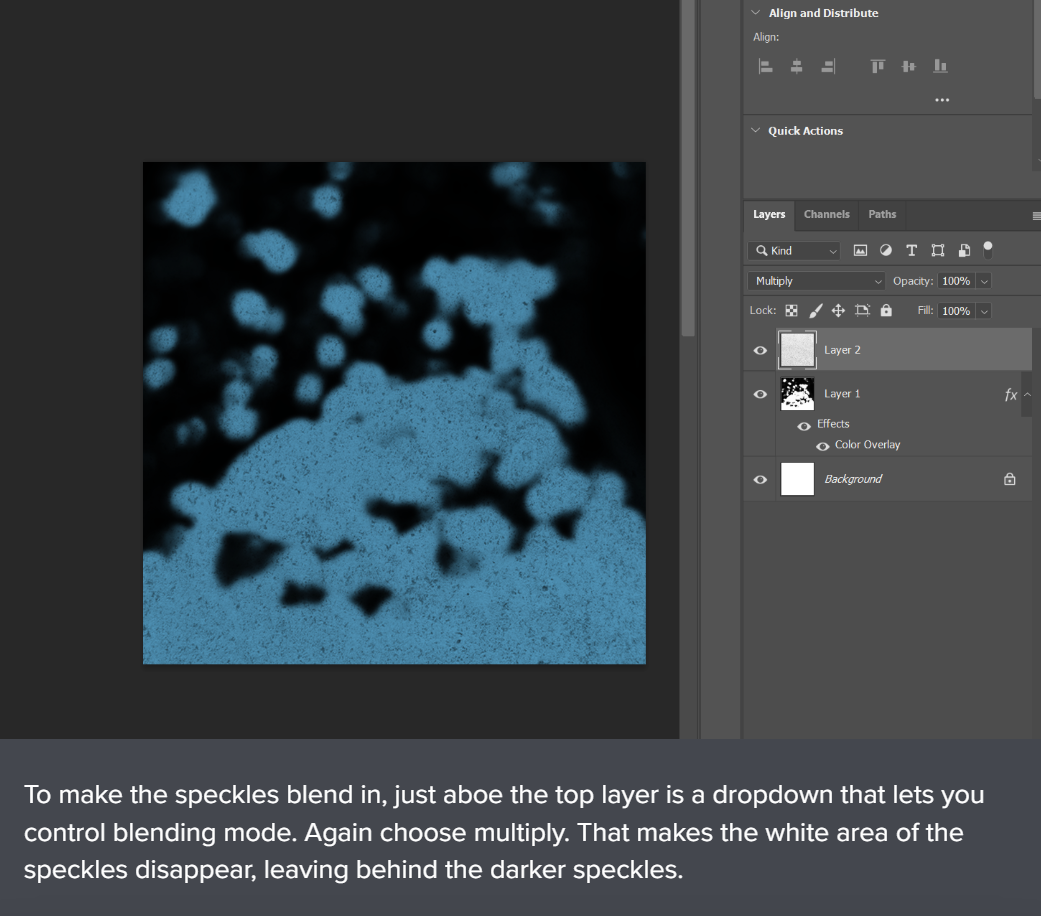Lock all padlock icon

pos(886,310)
